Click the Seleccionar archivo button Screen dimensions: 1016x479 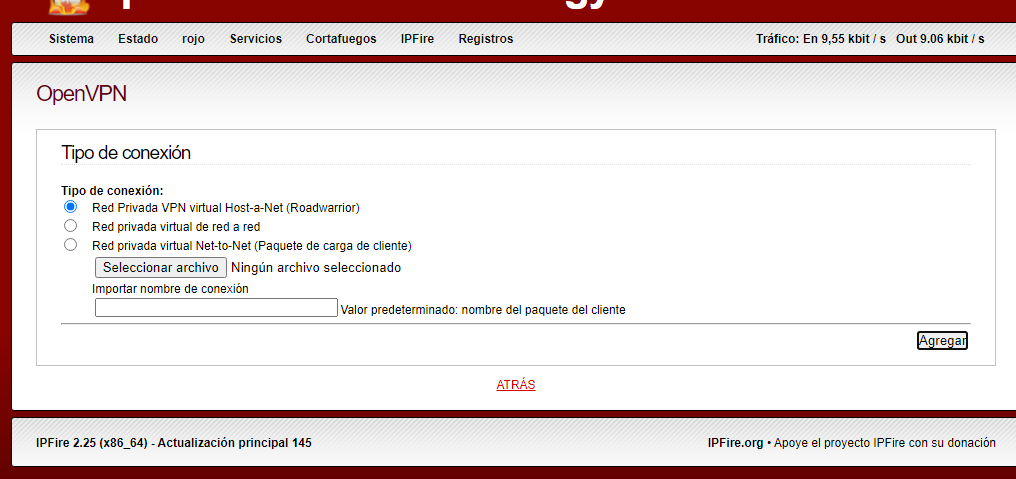point(161,268)
